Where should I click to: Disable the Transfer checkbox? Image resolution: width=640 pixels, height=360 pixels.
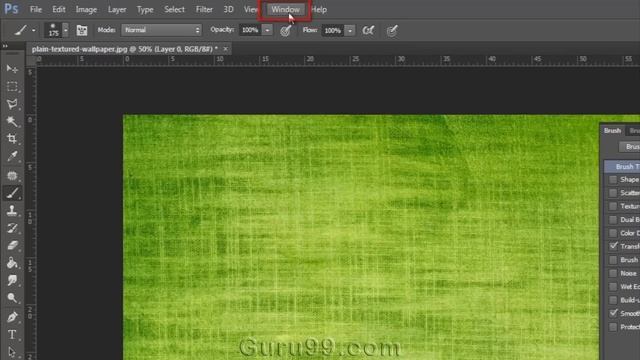613,246
